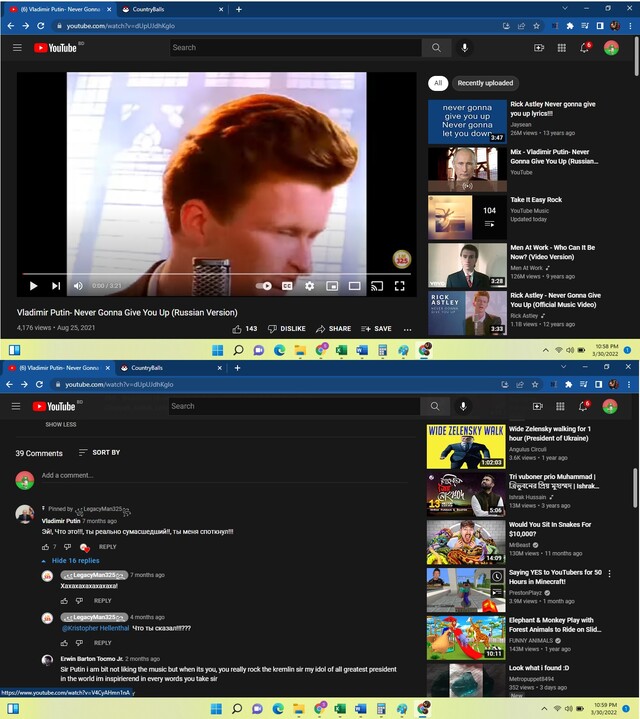
Task: Mute the video using the speaker icon
Action: pyautogui.click(x=78, y=286)
